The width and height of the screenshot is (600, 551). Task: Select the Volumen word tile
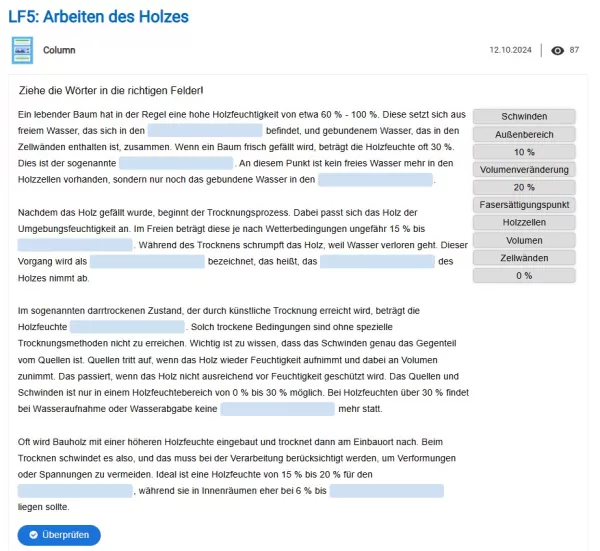pyautogui.click(x=524, y=240)
